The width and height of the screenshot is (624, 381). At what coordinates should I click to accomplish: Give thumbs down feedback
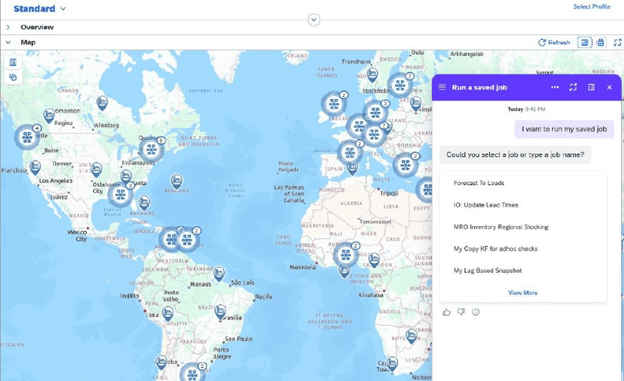click(461, 312)
